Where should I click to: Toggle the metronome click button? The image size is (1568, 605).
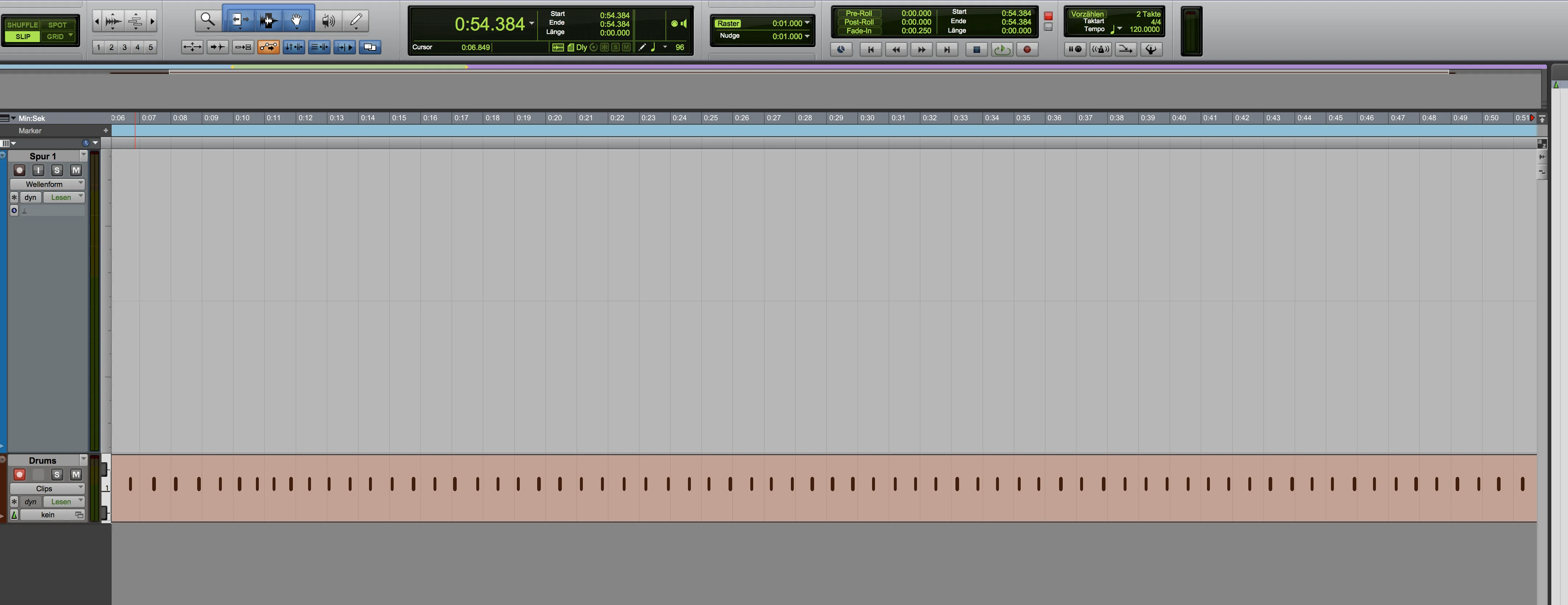click(1100, 49)
